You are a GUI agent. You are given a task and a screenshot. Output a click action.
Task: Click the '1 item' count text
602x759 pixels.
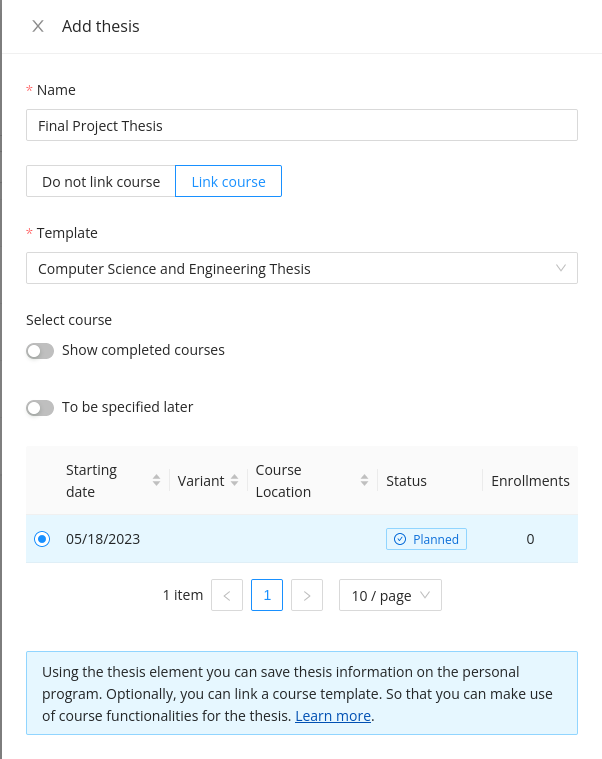pos(183,595)
